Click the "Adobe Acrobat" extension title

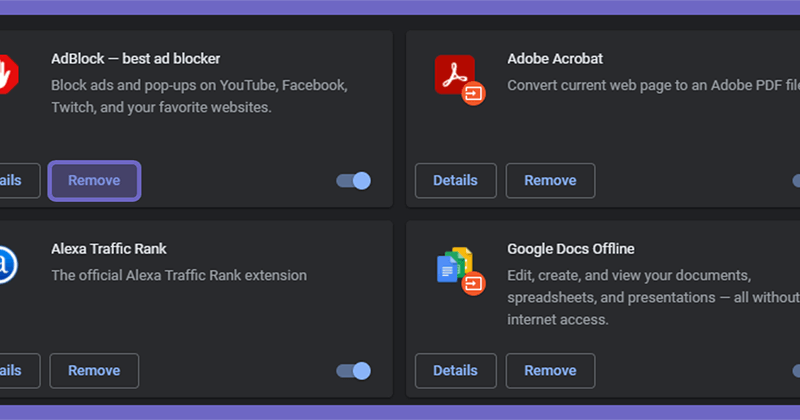point(555,59)
